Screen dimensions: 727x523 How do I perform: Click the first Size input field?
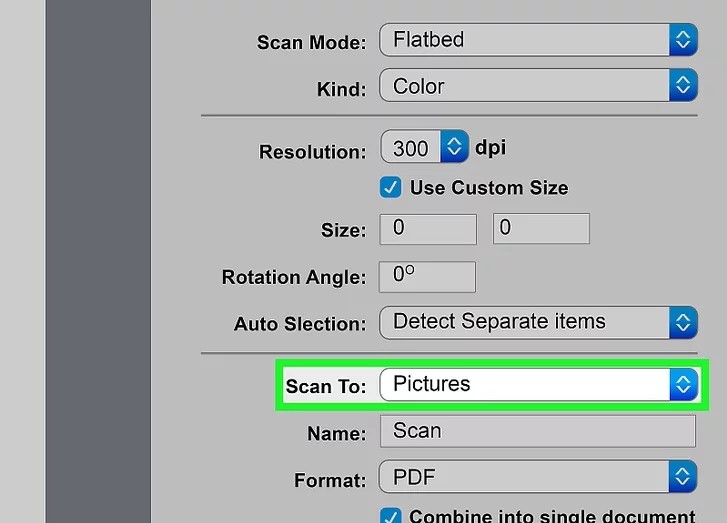428,228
